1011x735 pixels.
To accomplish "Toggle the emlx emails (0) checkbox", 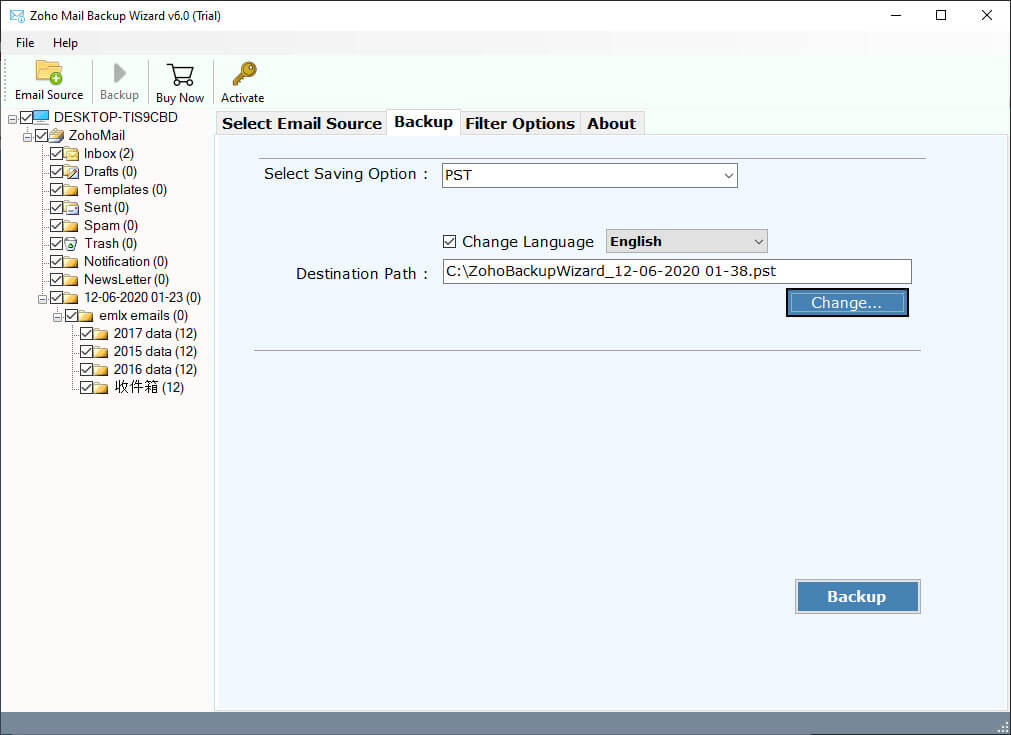I will point(71,316).
